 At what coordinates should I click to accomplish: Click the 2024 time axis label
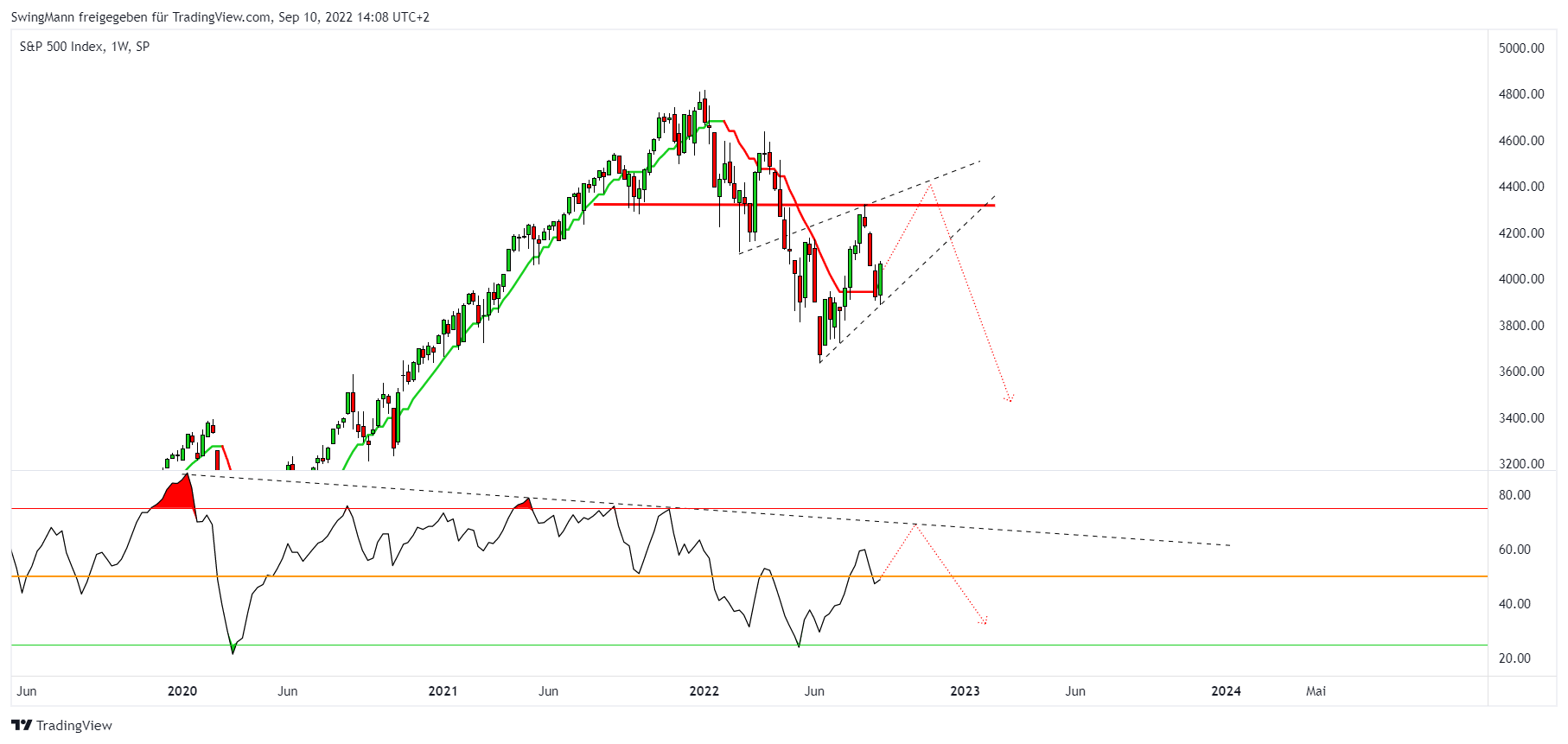(x=1227, y=691)
